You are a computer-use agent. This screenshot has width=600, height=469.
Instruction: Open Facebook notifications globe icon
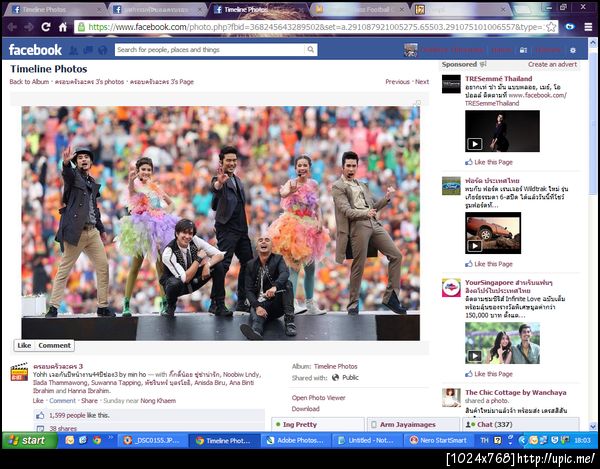(x=102, y=50)
